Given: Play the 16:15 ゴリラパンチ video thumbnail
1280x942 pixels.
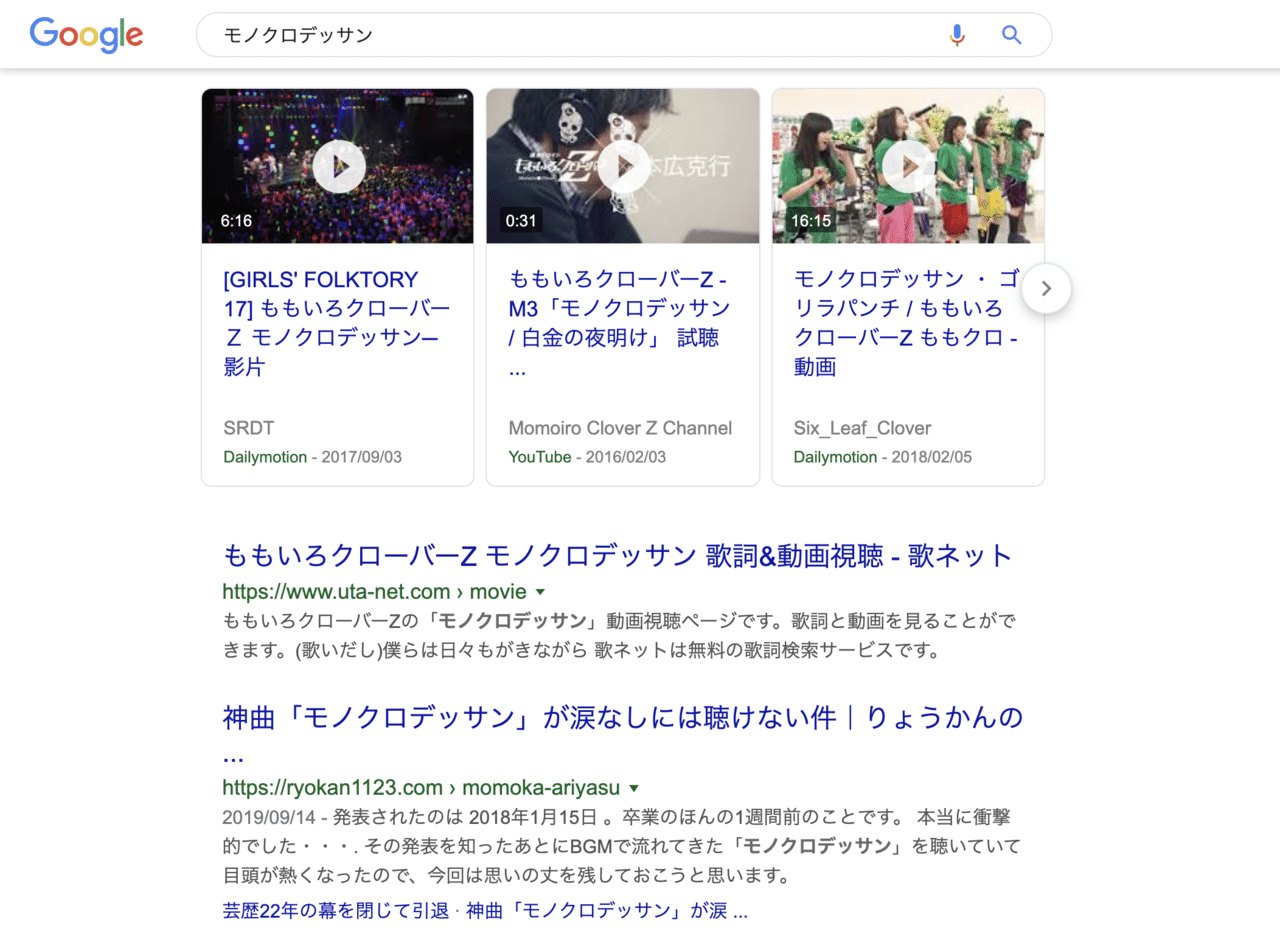Looking at the screenshot, I should [x=908, y=166].
